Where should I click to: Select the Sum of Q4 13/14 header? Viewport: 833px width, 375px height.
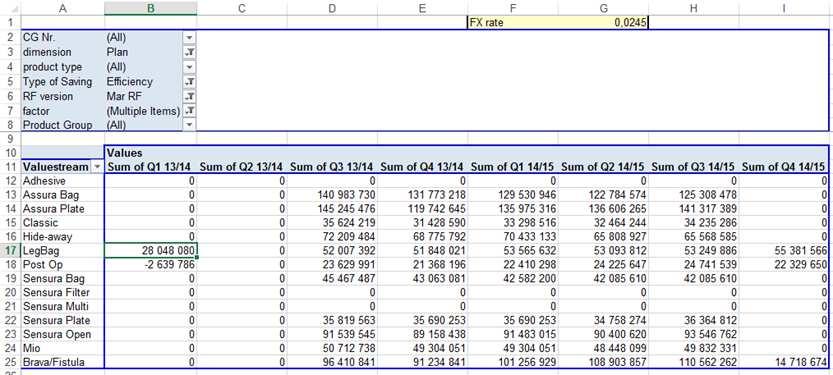click(x=422, y=167)
